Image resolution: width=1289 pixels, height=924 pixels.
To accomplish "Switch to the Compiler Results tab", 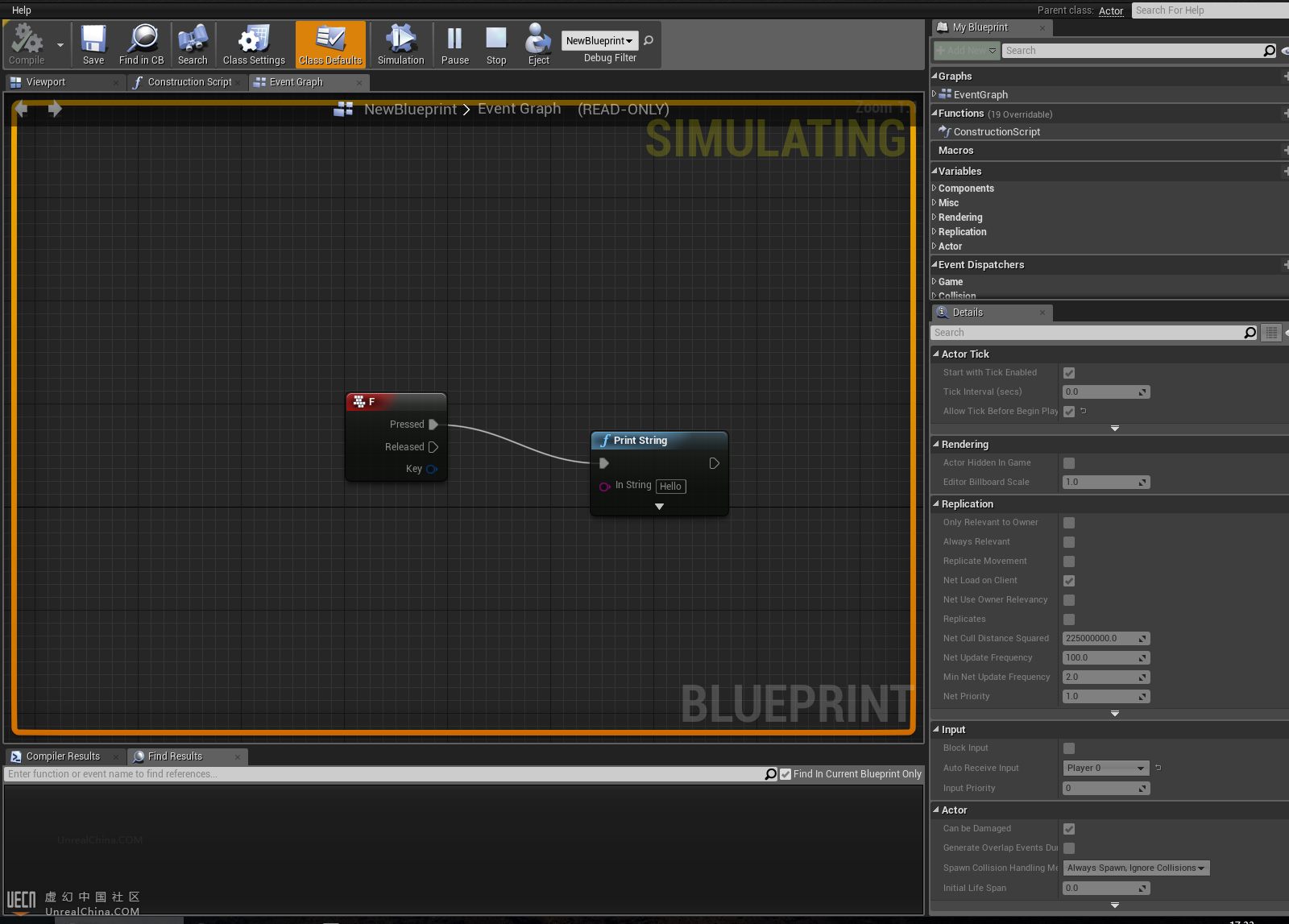I will [64, 756].
